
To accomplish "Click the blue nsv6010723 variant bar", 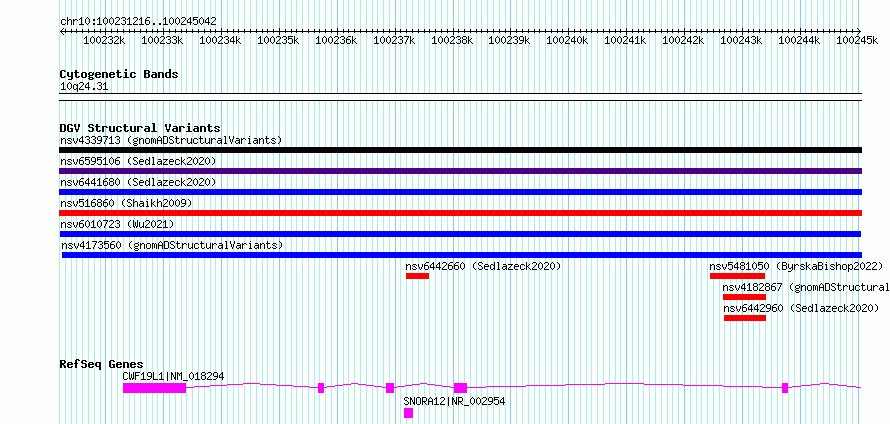I will [460, 234].
